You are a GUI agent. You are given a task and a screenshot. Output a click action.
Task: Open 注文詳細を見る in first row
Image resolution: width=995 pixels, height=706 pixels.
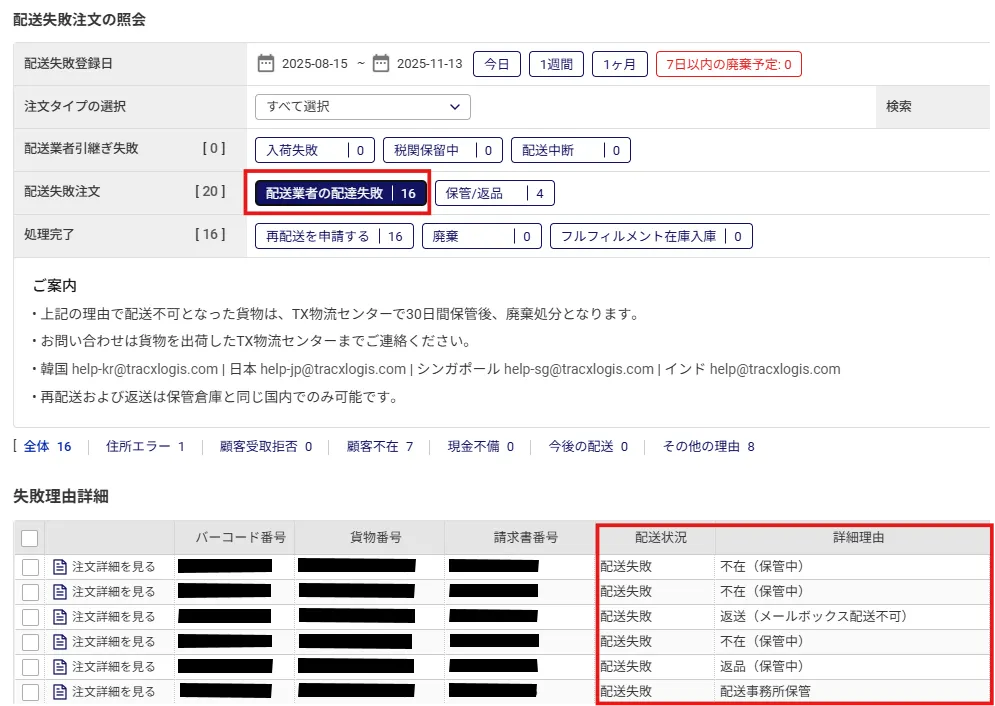114,566
